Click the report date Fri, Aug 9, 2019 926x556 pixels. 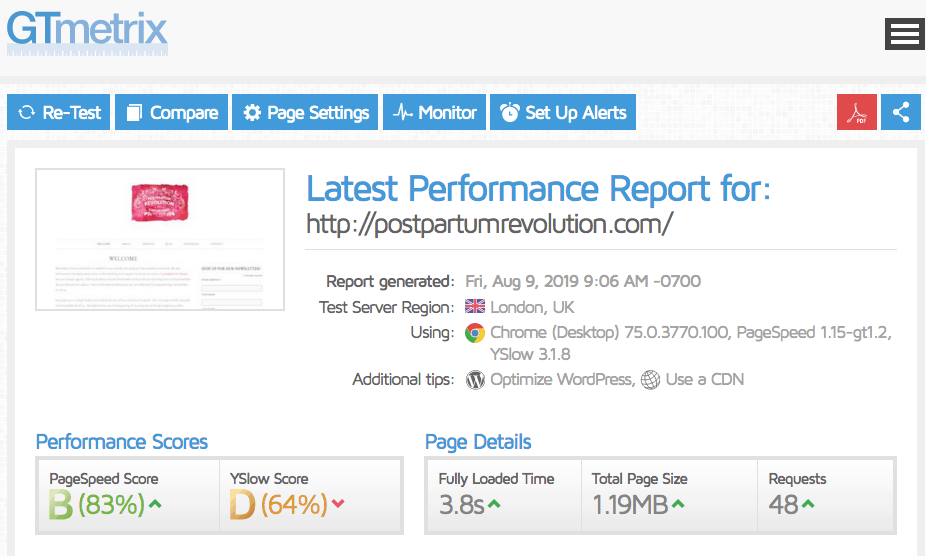521,281
